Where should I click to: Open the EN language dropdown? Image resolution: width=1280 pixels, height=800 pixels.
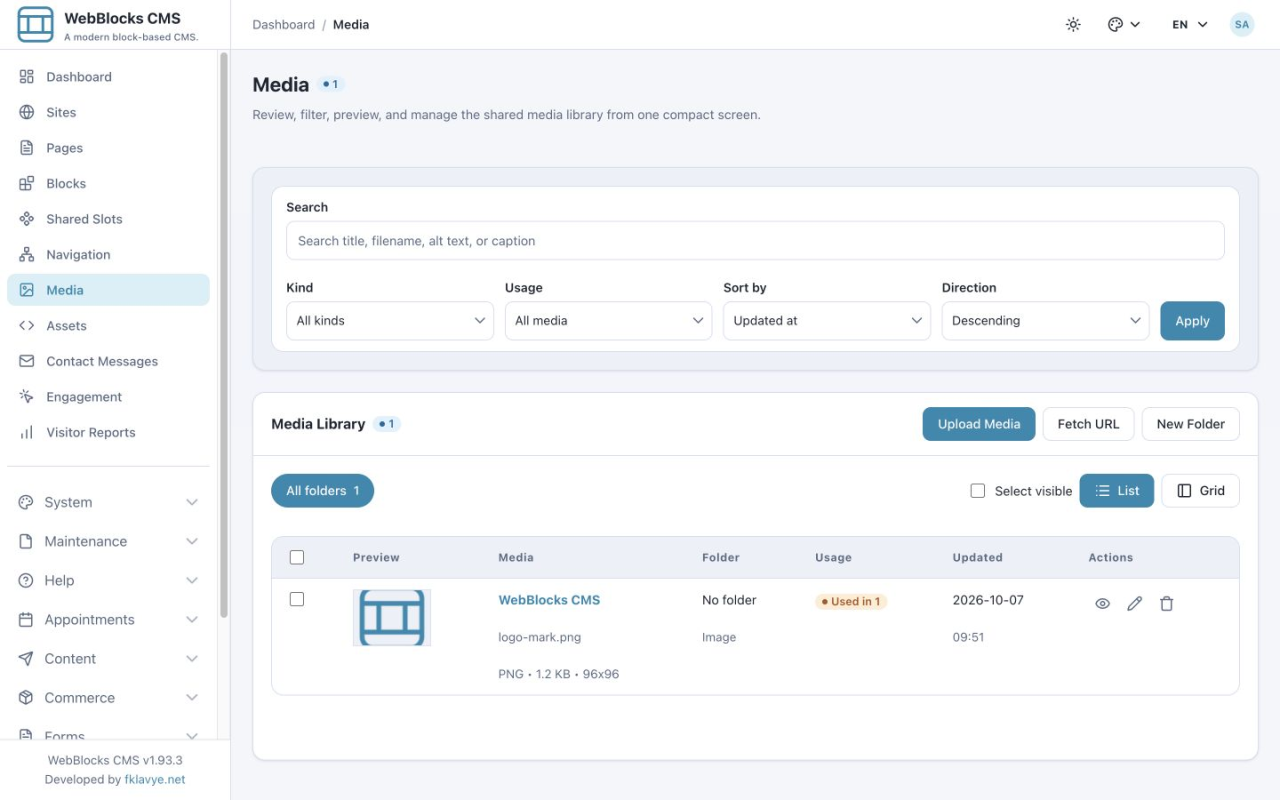[1190, 24]
